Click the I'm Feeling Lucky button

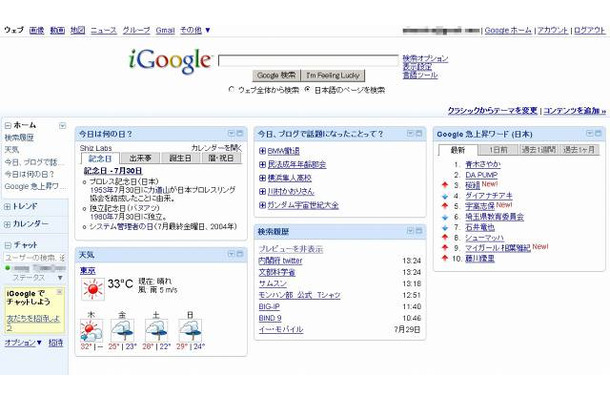pyautogui.click(x=333, y=75)
